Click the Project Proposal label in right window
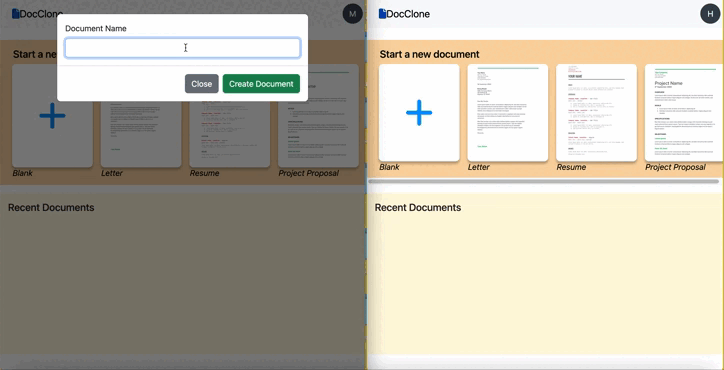 point(675,167)
